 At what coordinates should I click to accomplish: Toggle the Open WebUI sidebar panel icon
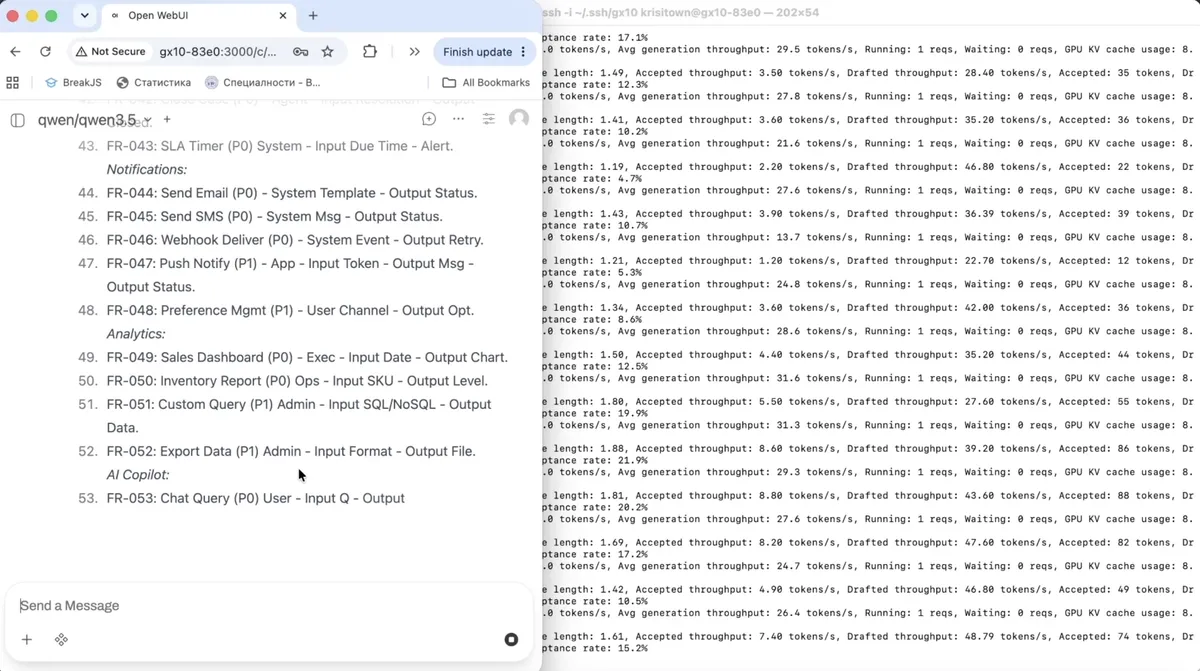click(17, 120)
